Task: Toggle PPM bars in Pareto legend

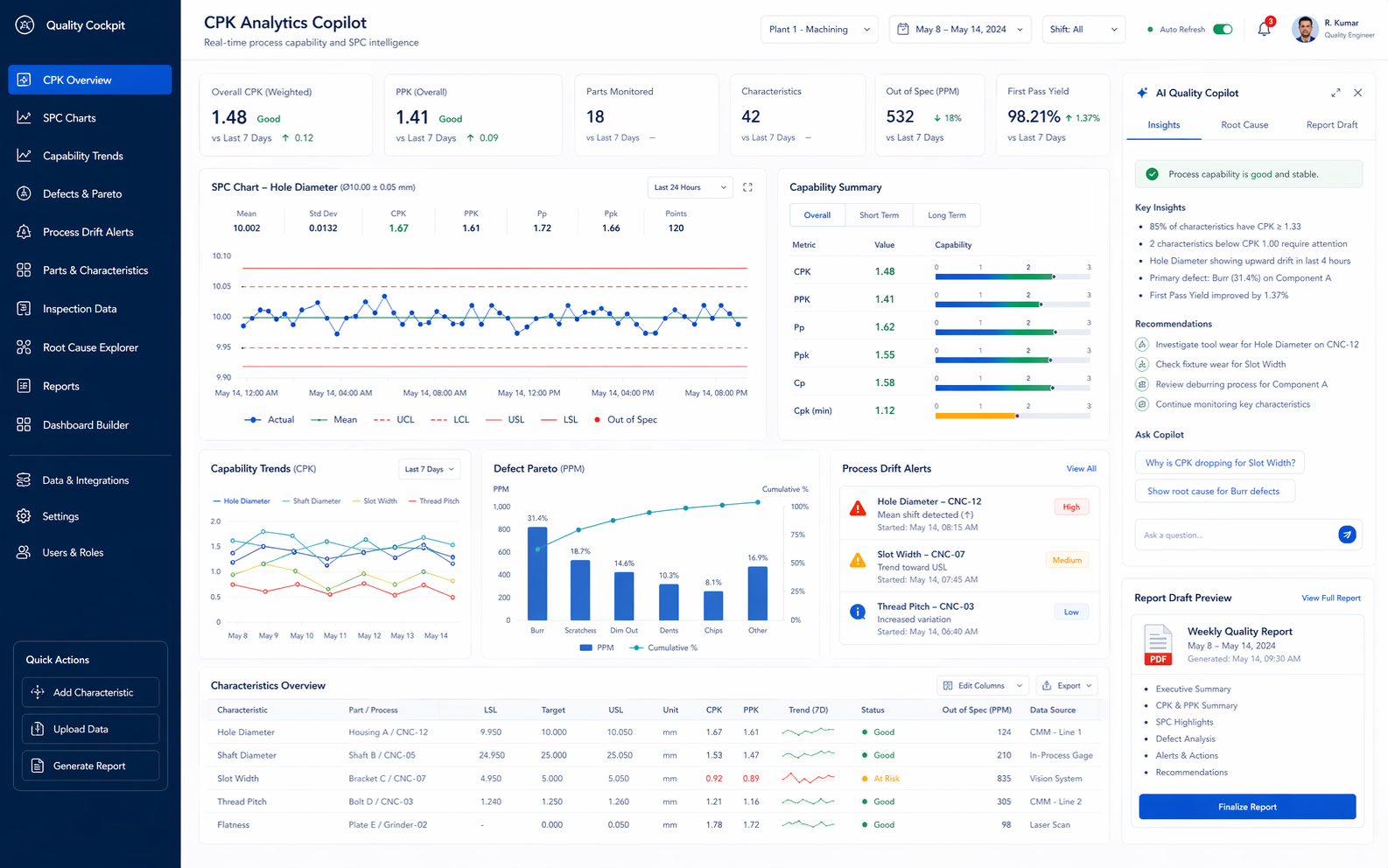Action: tap(597, 647)
